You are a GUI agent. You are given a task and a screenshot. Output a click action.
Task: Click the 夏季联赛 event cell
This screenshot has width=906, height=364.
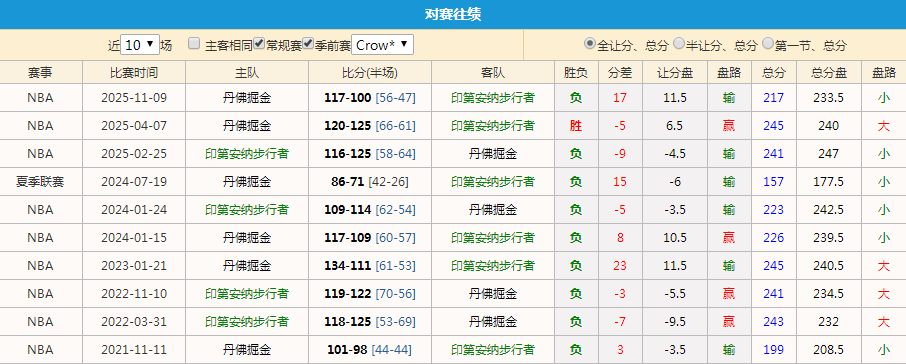click(40, 182)
